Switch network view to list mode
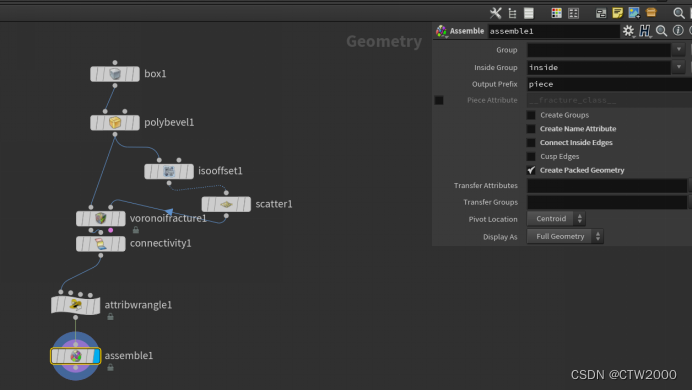This screenshot has width=693, height=390. tap(529, 13)
